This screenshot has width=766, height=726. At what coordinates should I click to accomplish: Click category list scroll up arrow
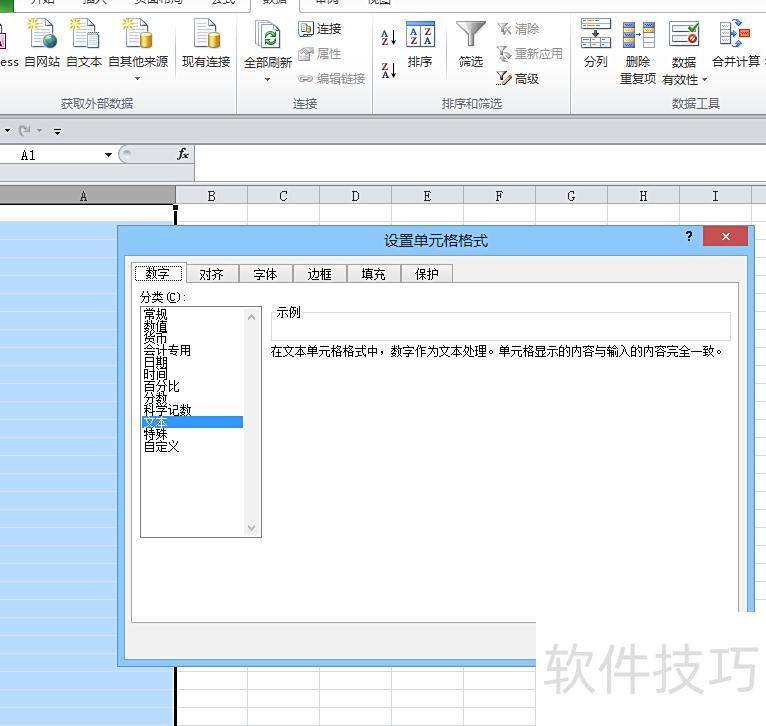pos(252,317)
